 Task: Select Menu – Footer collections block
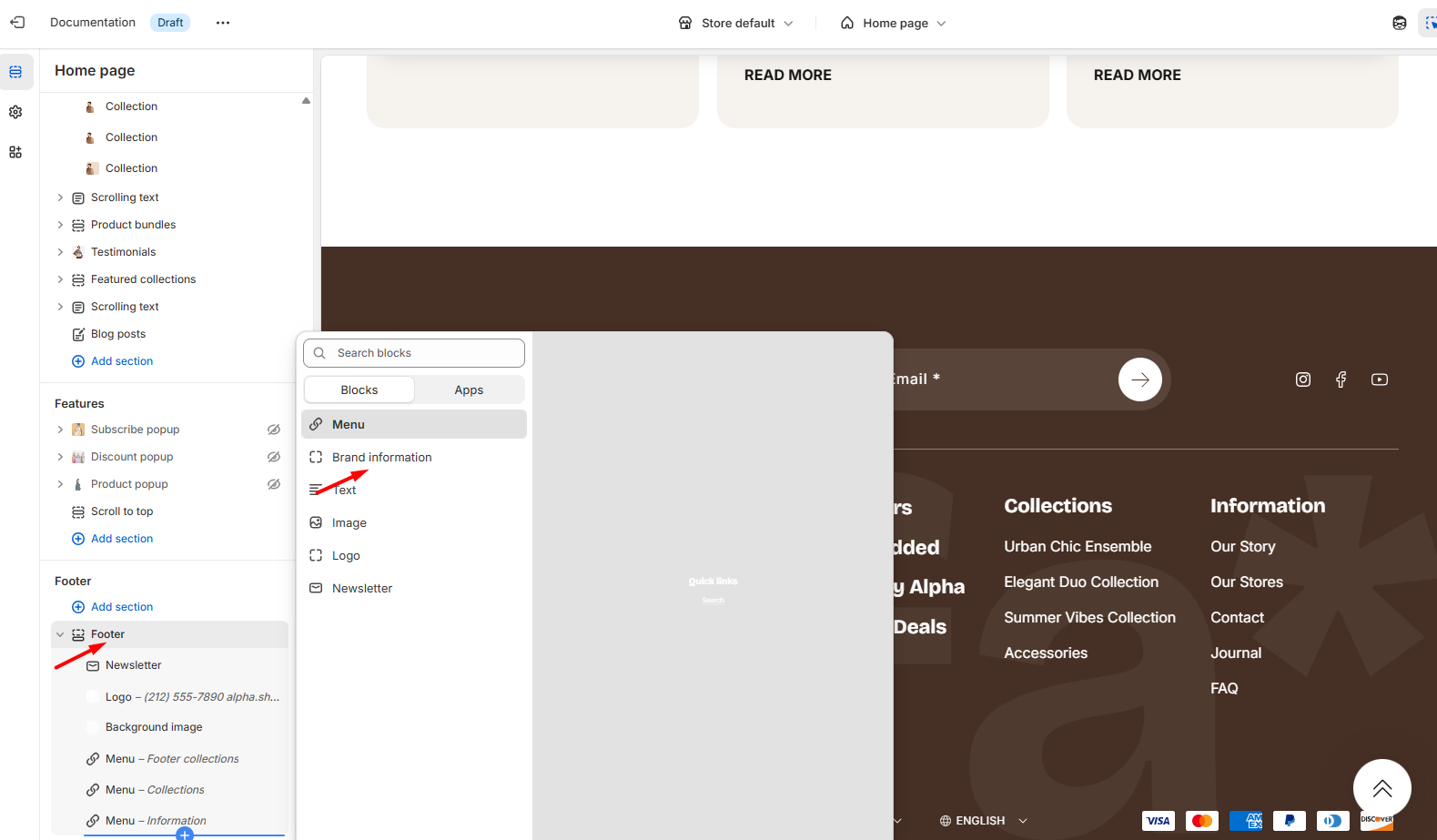click(x=172, y=759)
